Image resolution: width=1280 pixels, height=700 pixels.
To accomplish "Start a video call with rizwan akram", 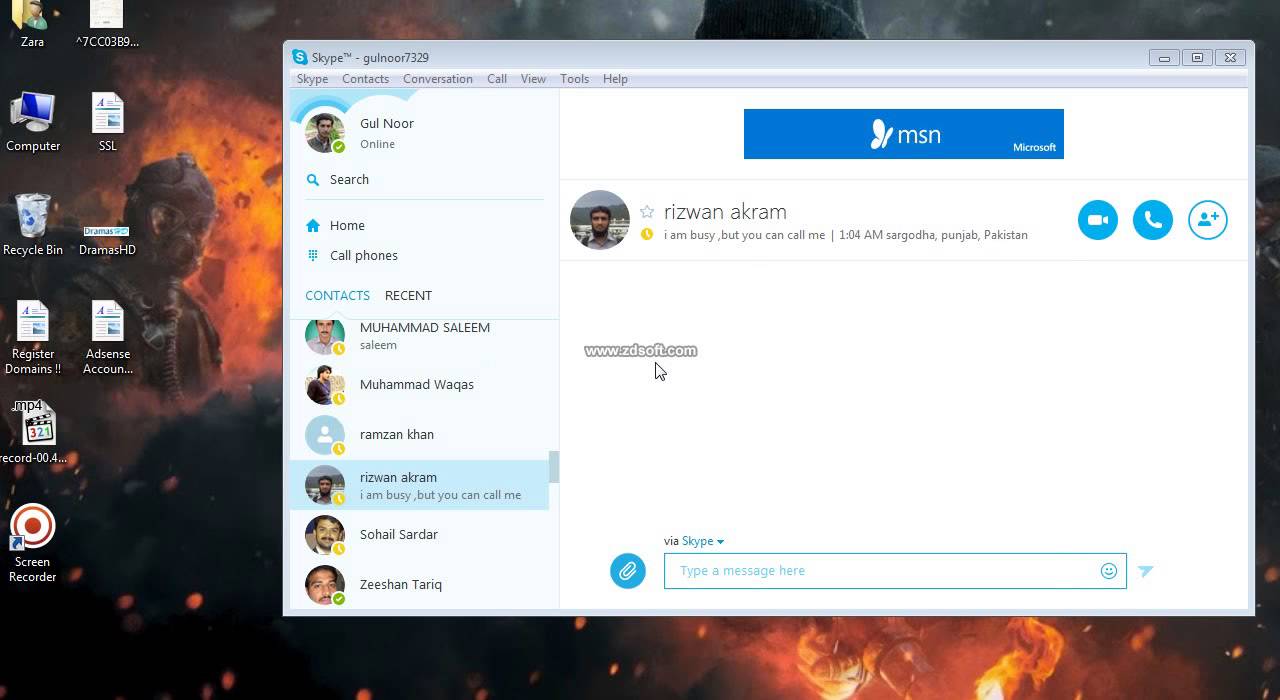I will point(1097,220).
